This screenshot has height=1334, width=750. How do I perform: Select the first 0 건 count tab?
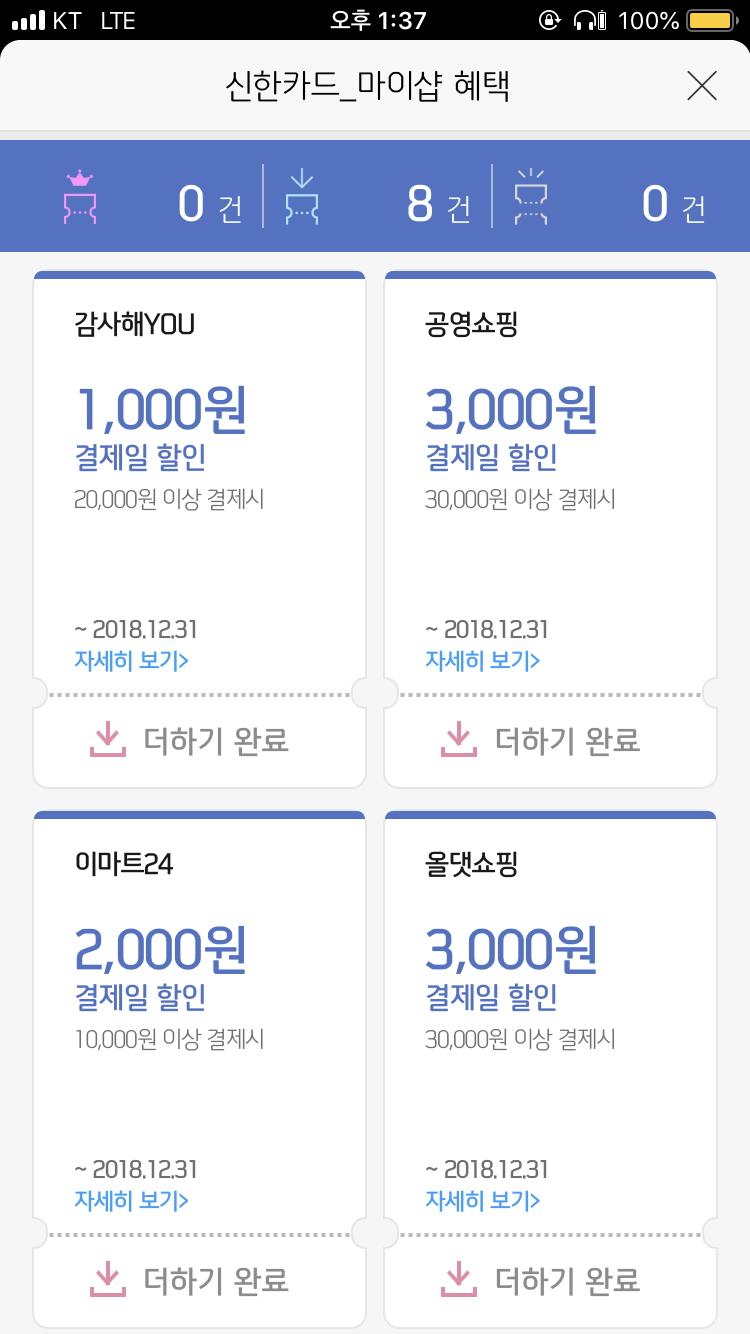point(209,205)
